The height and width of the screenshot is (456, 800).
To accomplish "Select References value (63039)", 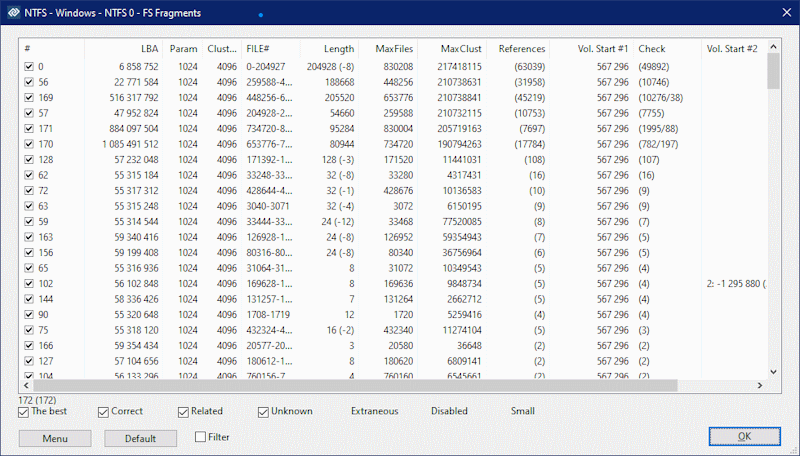I will (x=529, y=67).
